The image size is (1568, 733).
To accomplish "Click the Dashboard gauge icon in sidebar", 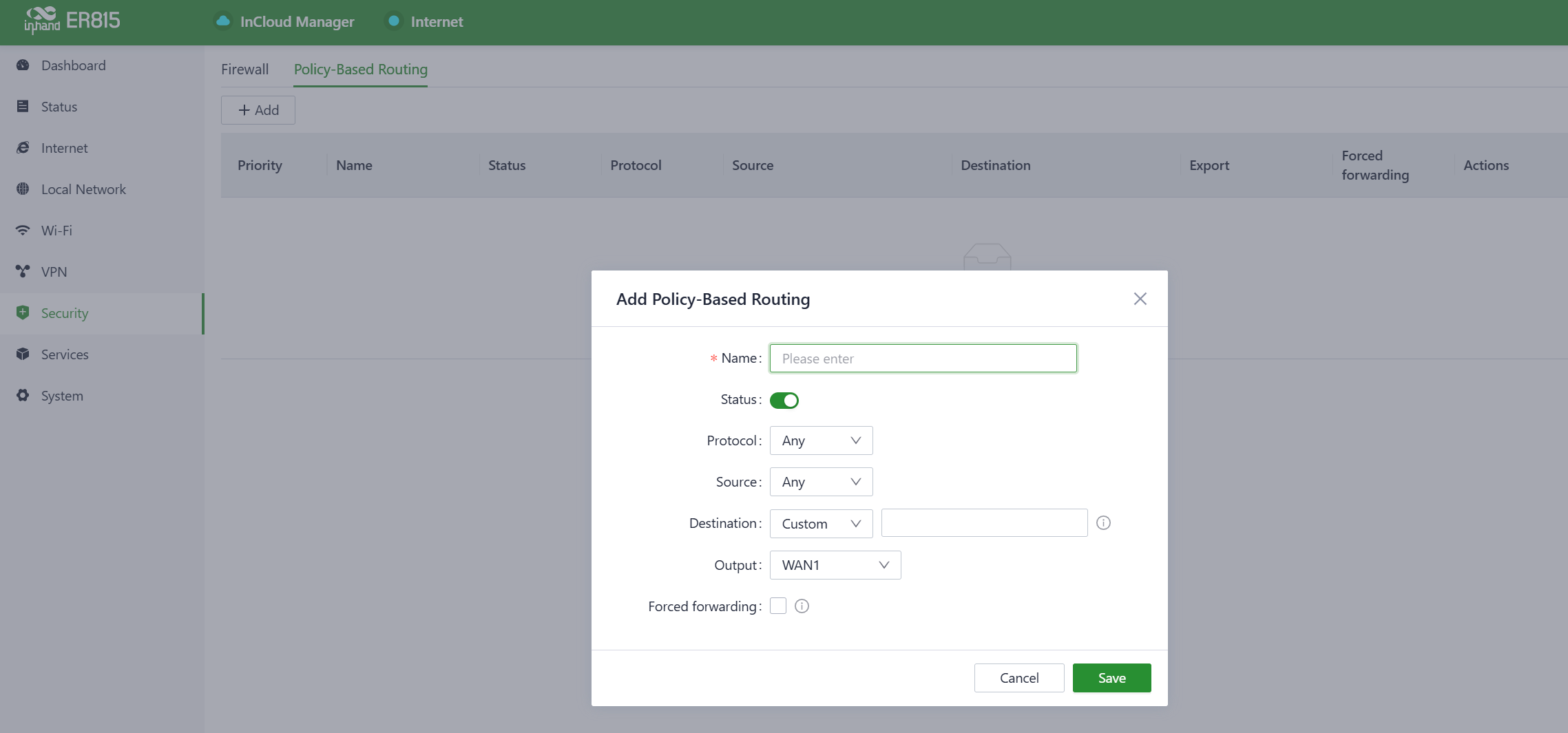I will (23, 65).
